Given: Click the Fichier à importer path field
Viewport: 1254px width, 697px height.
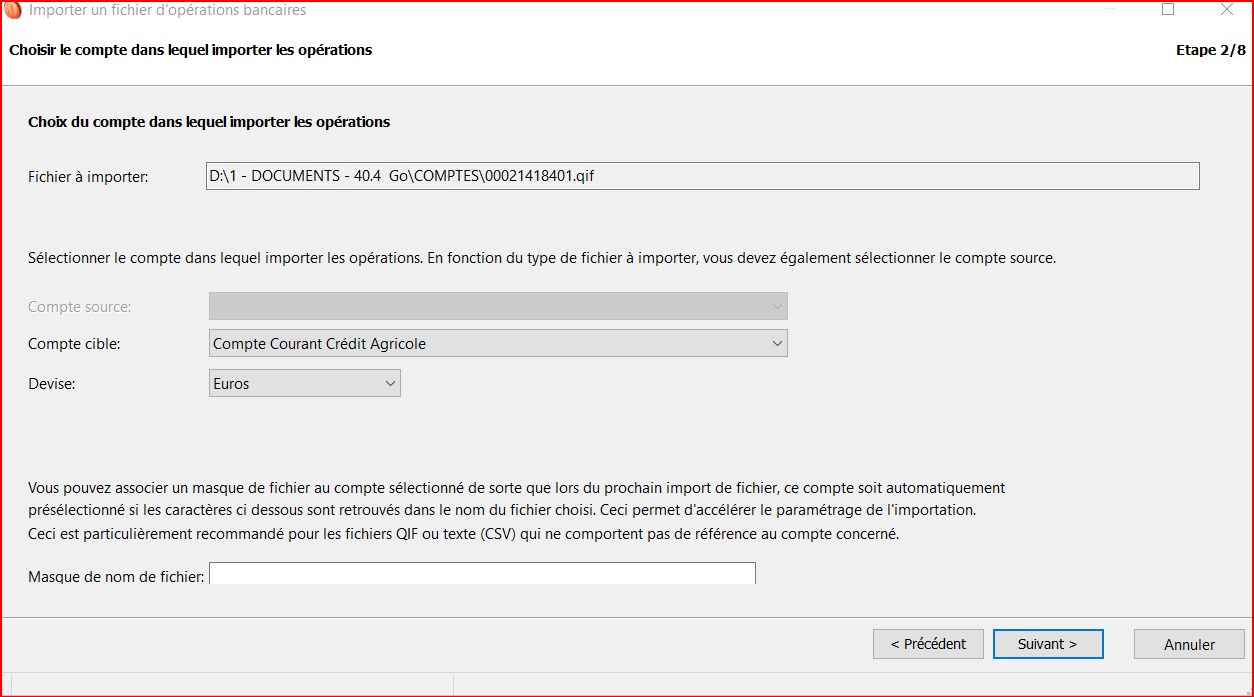Looking at the screenshot, I should click(x=702, y=176).
